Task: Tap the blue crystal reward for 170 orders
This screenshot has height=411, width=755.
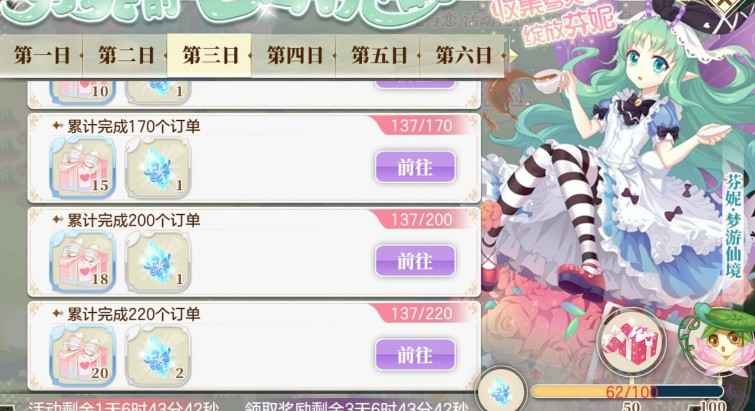Action: tap(158, 167)
